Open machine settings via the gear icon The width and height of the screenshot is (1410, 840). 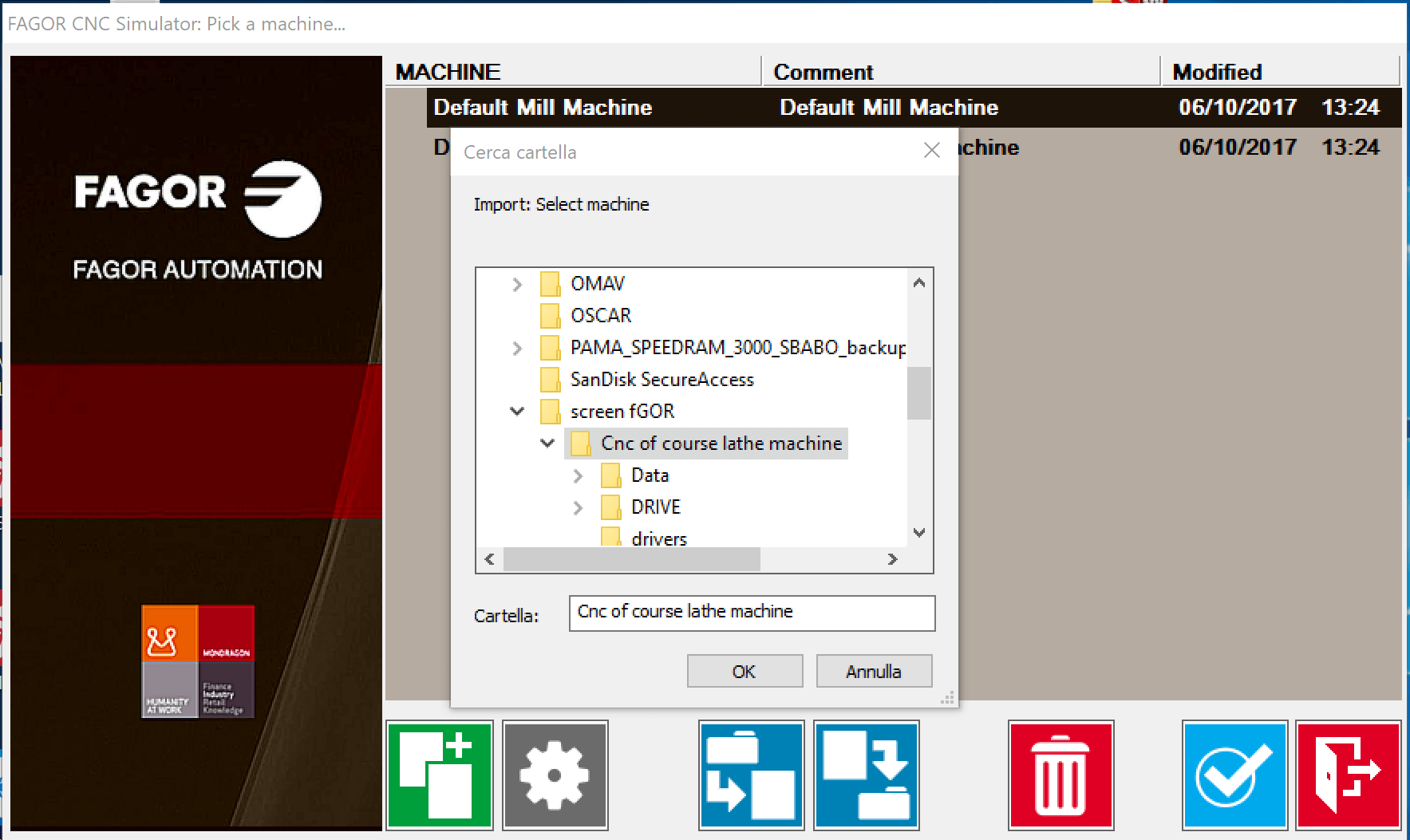tap(555, 775)
